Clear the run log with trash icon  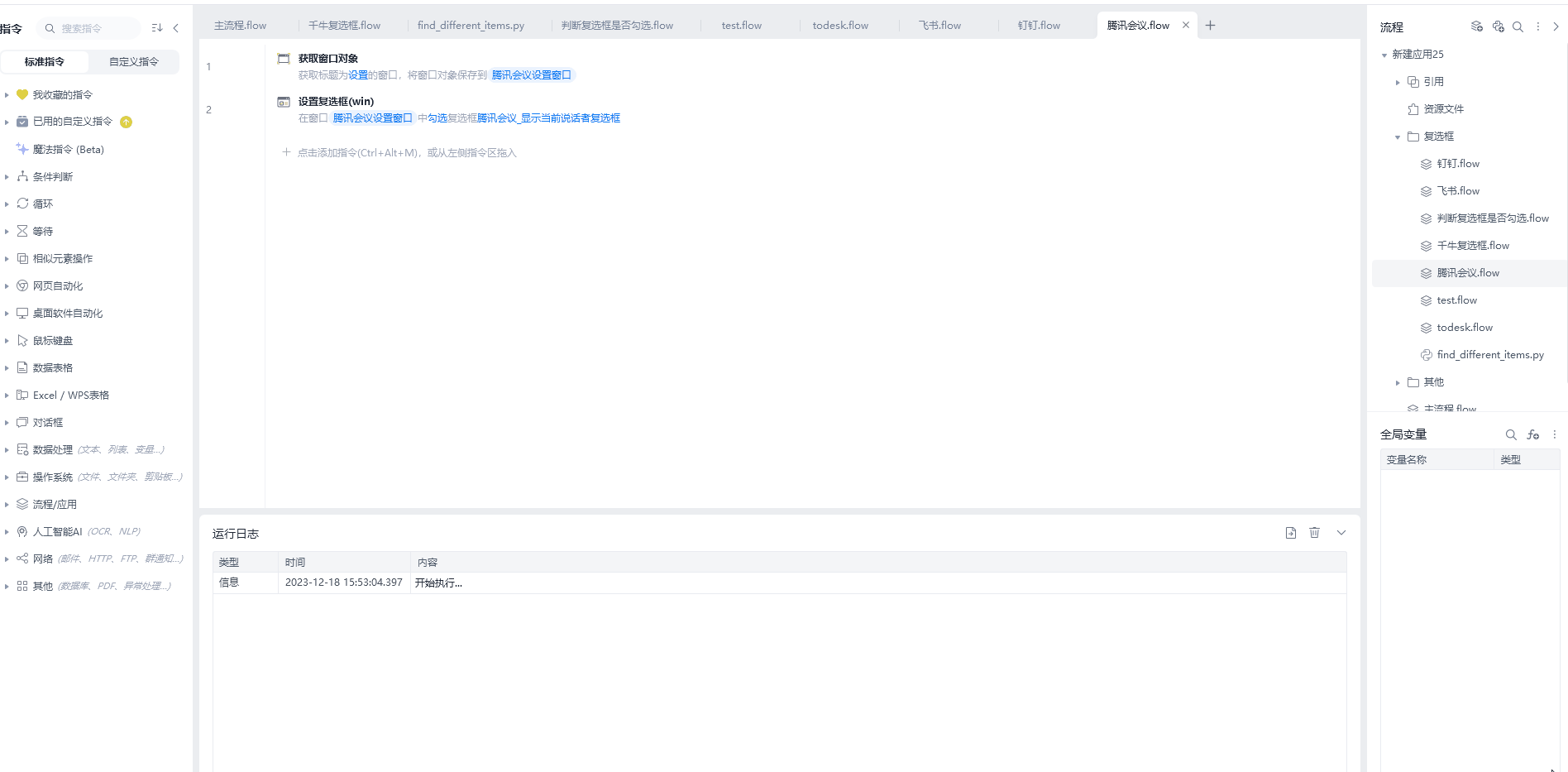pos(1314,533)
